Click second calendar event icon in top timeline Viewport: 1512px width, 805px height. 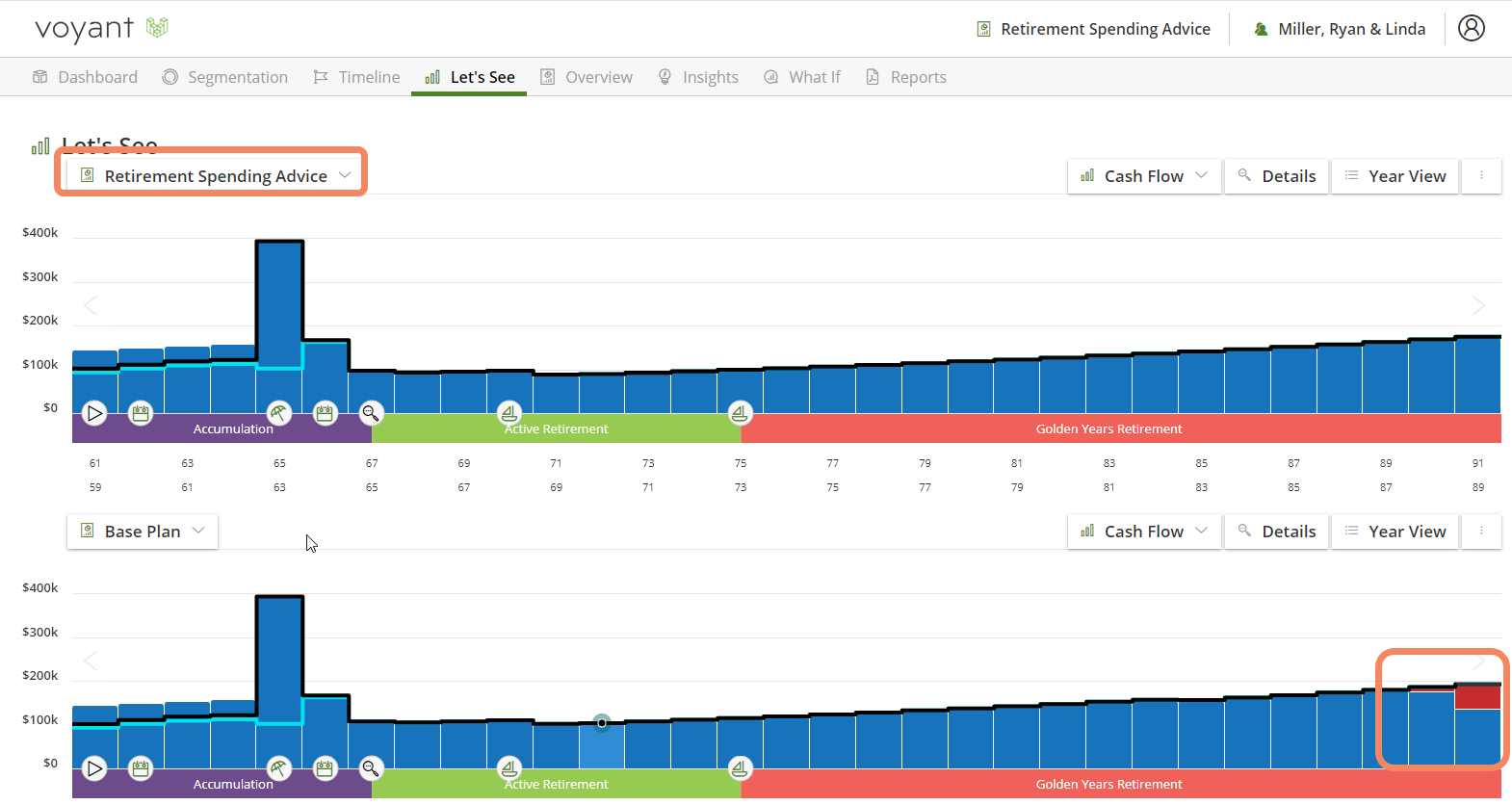pyautogui.click(x=325, y=414)
